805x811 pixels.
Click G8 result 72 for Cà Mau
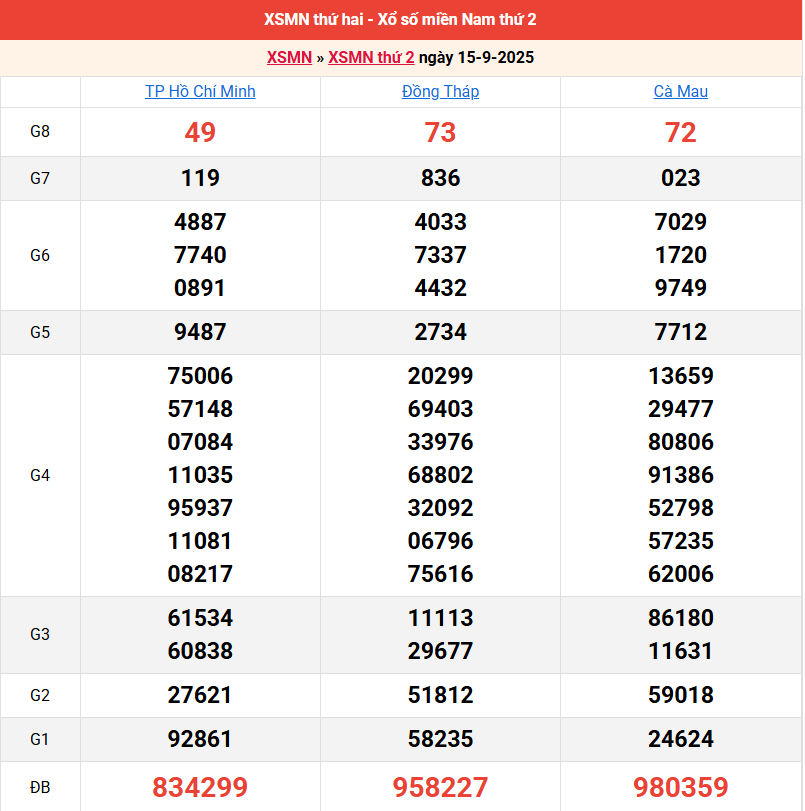[680, 132]
